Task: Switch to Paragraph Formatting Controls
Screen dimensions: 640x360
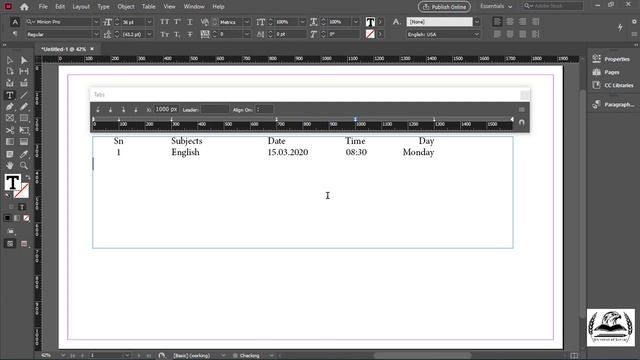Action: [x=15, y=34]
